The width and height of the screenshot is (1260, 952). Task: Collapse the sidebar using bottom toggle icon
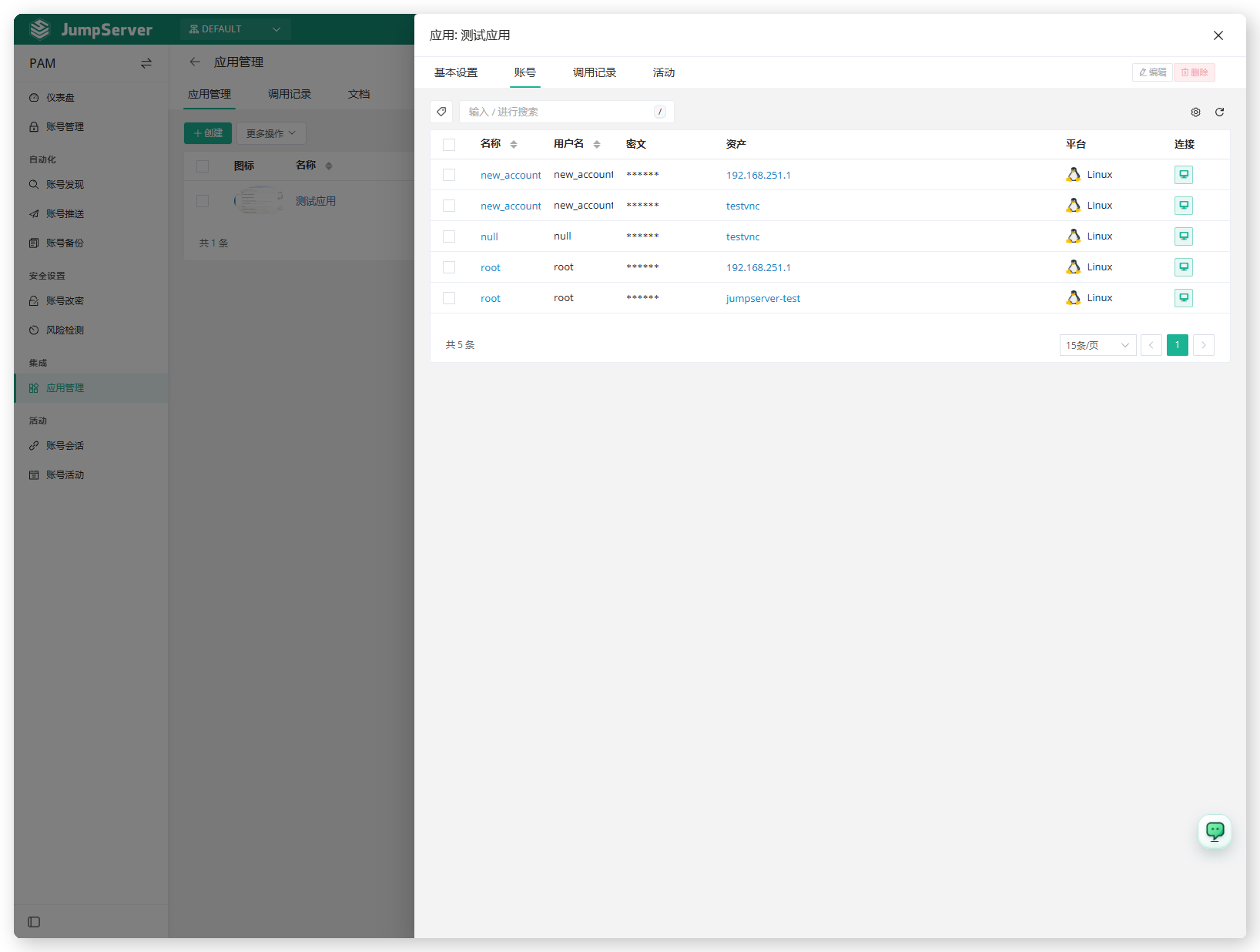click(34, 922)
